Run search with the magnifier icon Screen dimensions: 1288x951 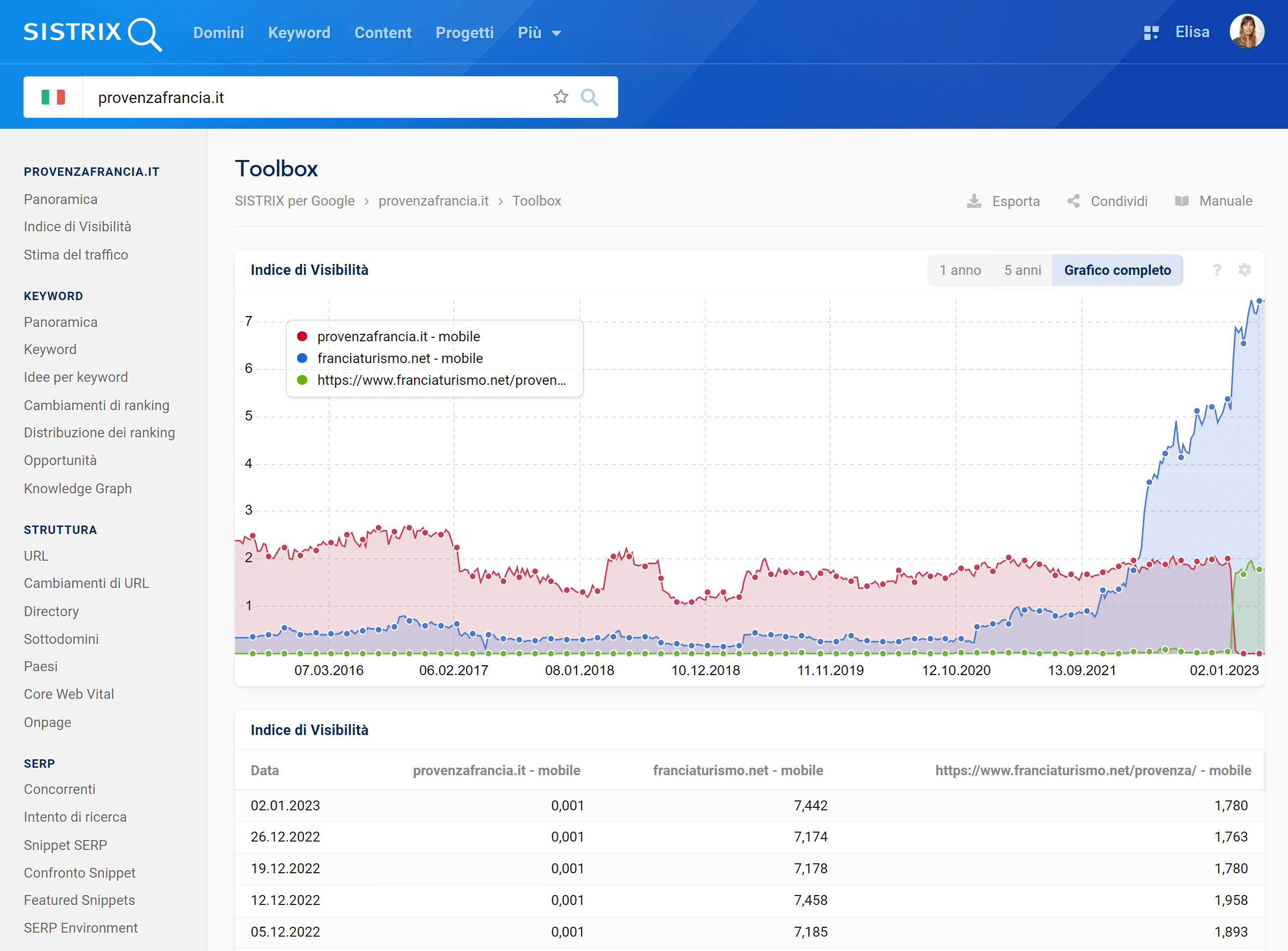click(589, 97)
